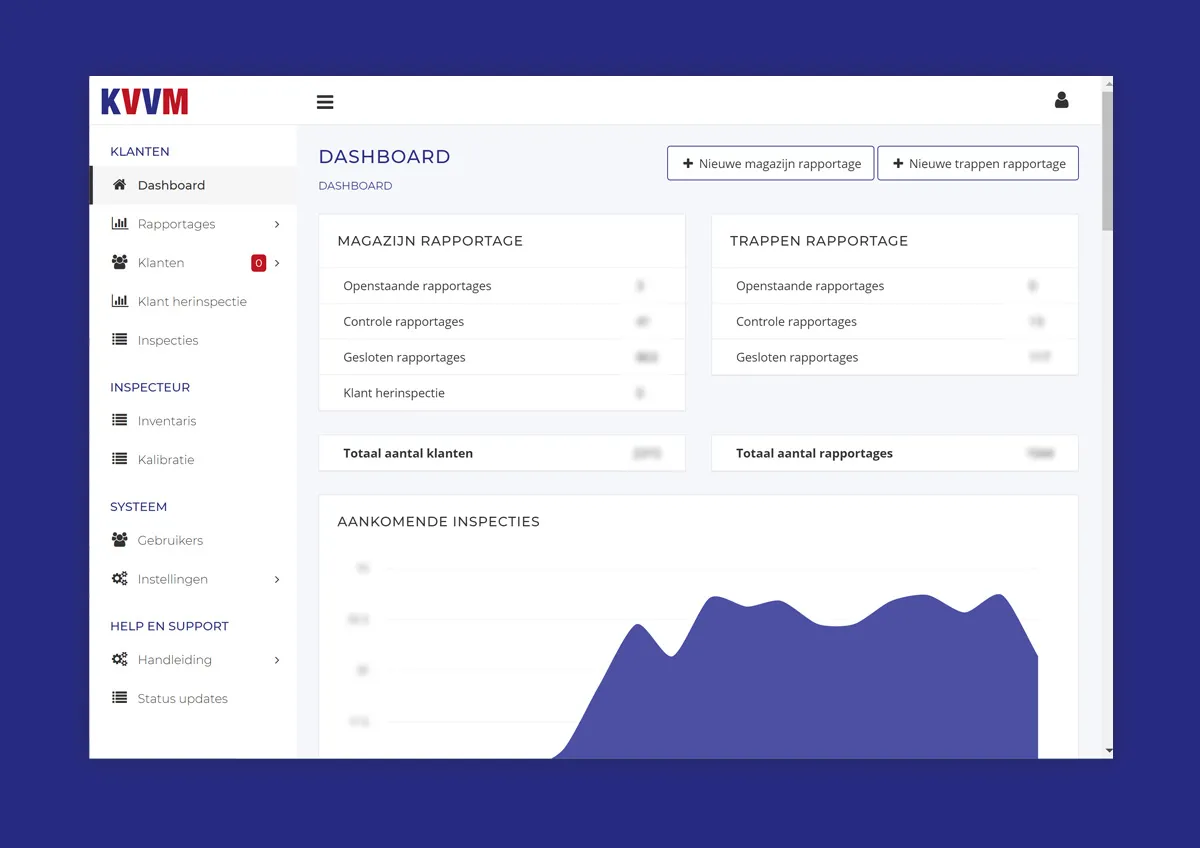
Task: Click the chart icon for Klant herinspectie
Action: [x=119, y=301]
